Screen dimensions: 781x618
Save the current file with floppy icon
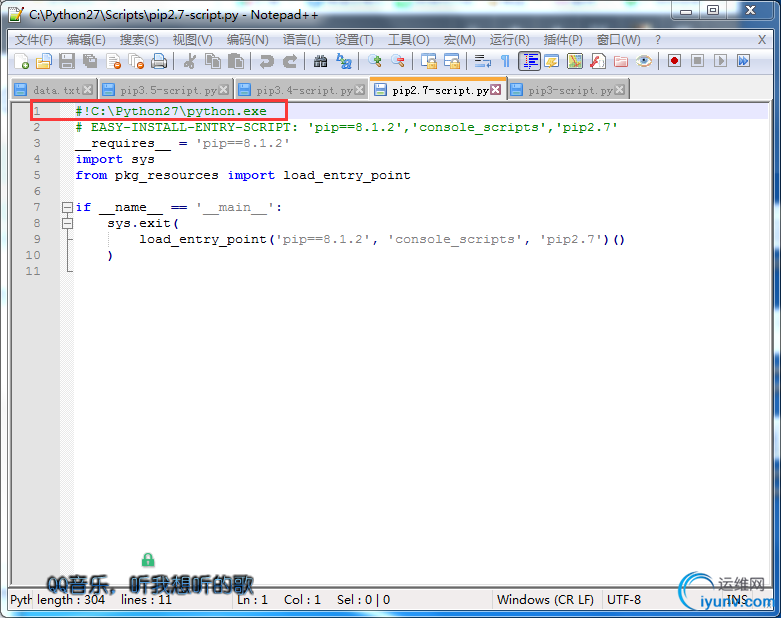point(67,61)
